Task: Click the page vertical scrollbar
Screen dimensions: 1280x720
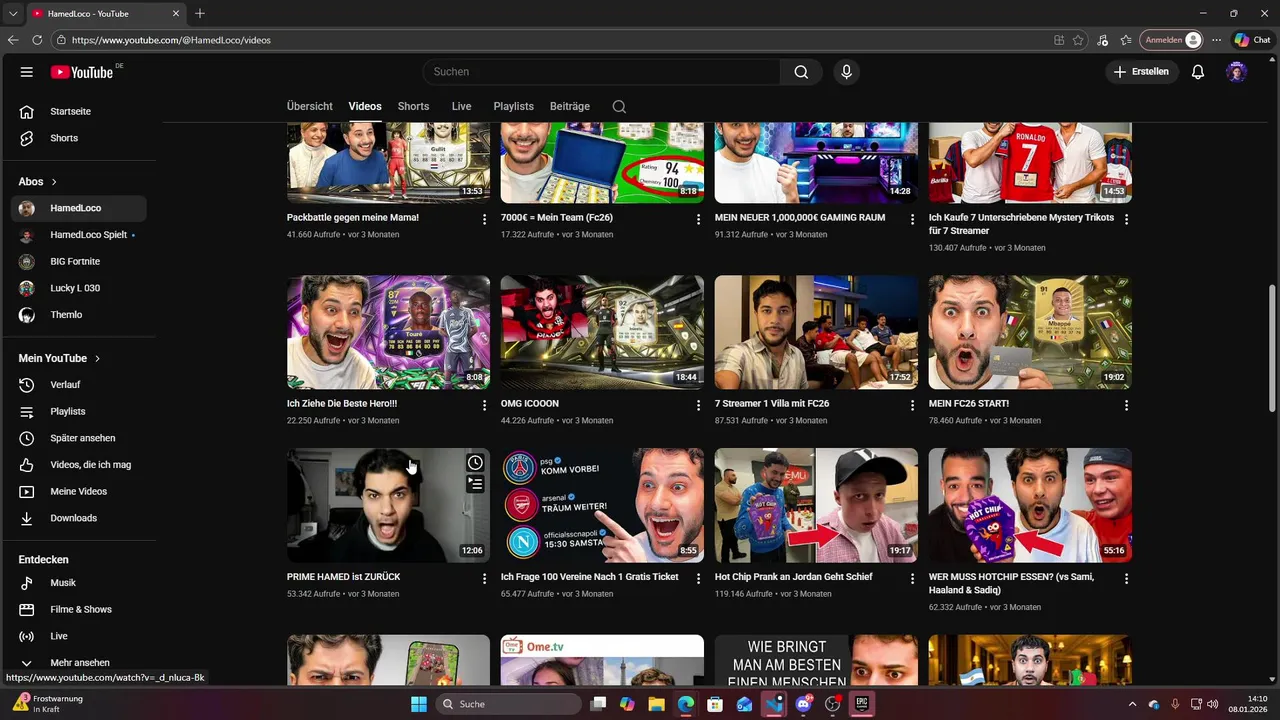Action: [x=1272, y=350]
